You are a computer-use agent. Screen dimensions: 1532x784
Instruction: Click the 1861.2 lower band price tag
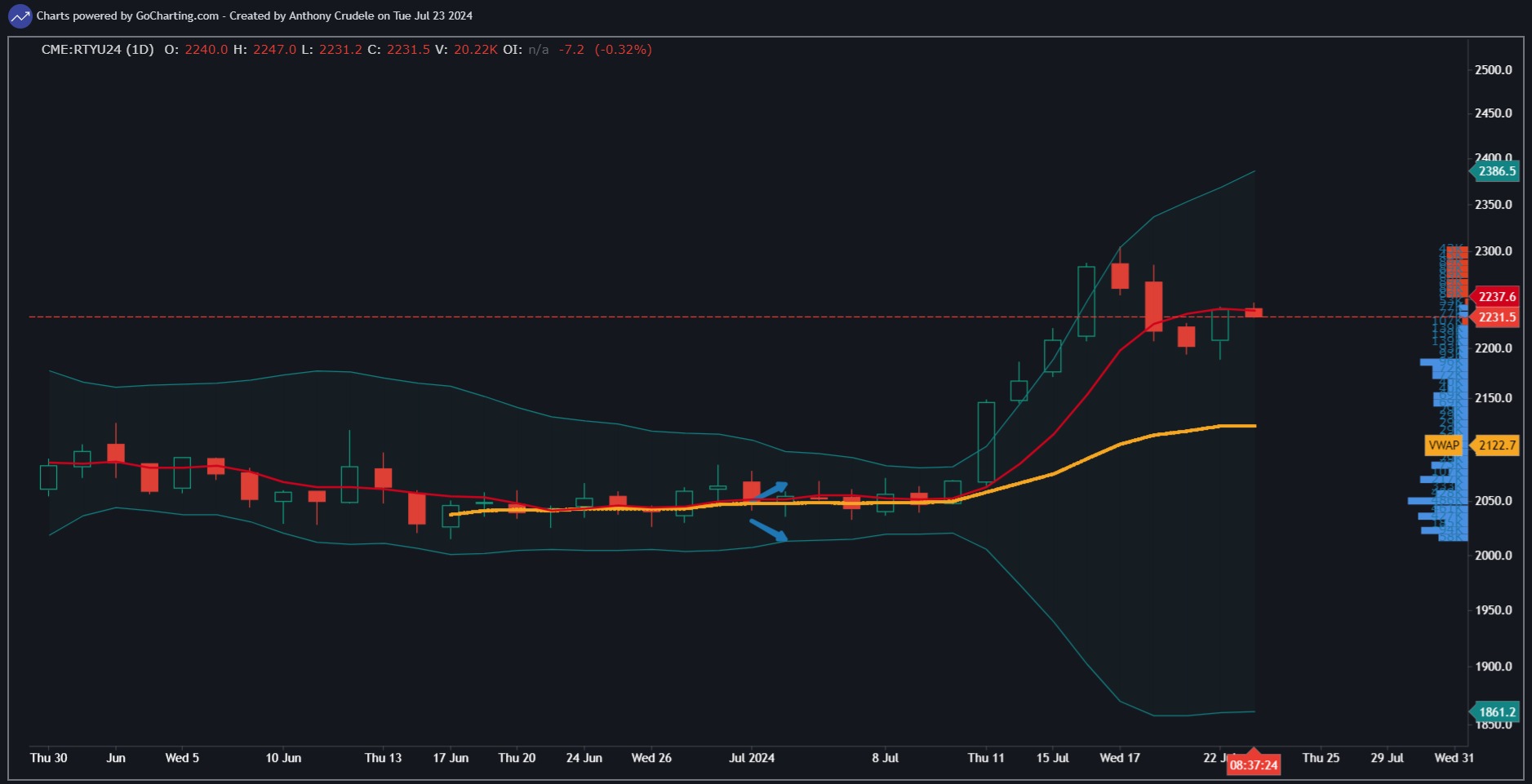[1494, 712]
